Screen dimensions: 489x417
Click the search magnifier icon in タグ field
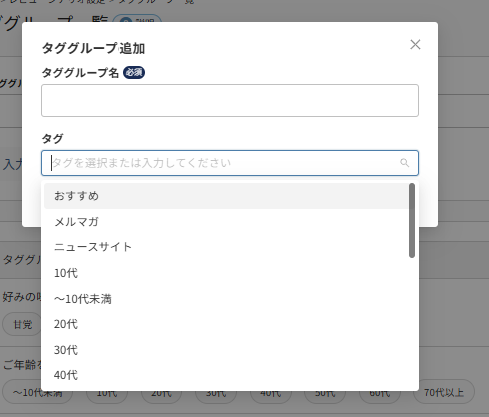[x=404, y=163]
